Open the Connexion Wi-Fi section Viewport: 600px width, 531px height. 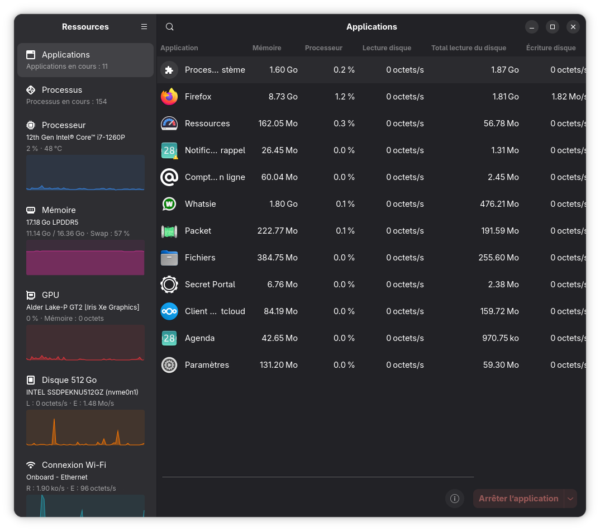pos(85,486)
